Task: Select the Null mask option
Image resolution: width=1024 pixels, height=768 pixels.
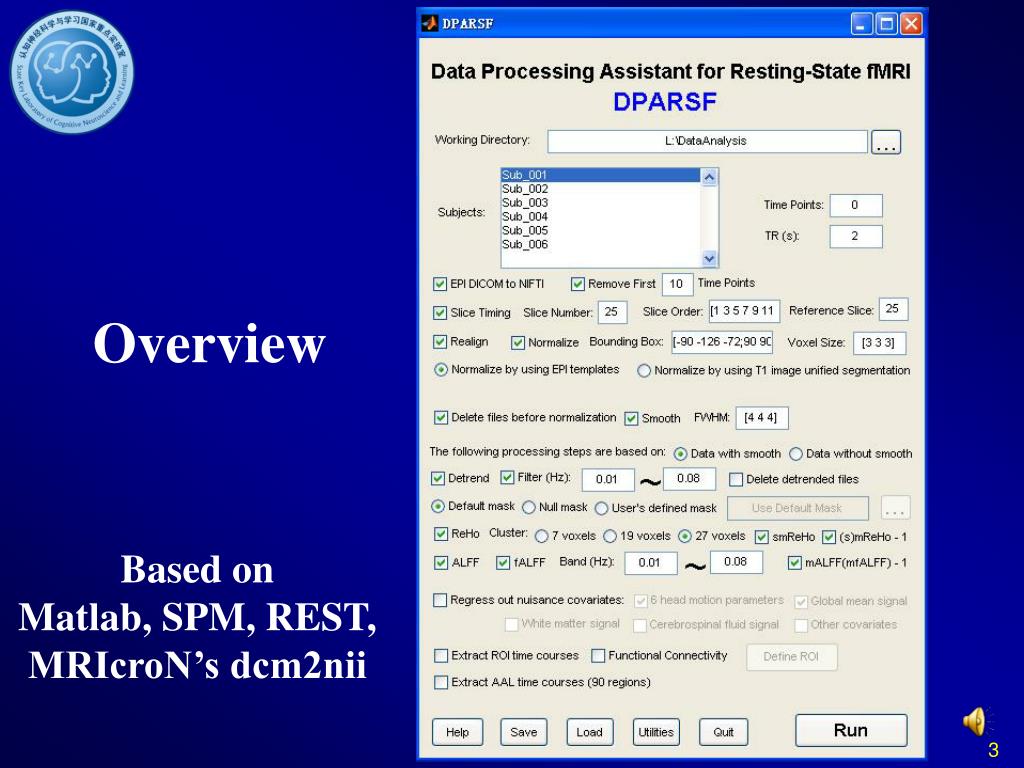Action: tap(529, 507)
